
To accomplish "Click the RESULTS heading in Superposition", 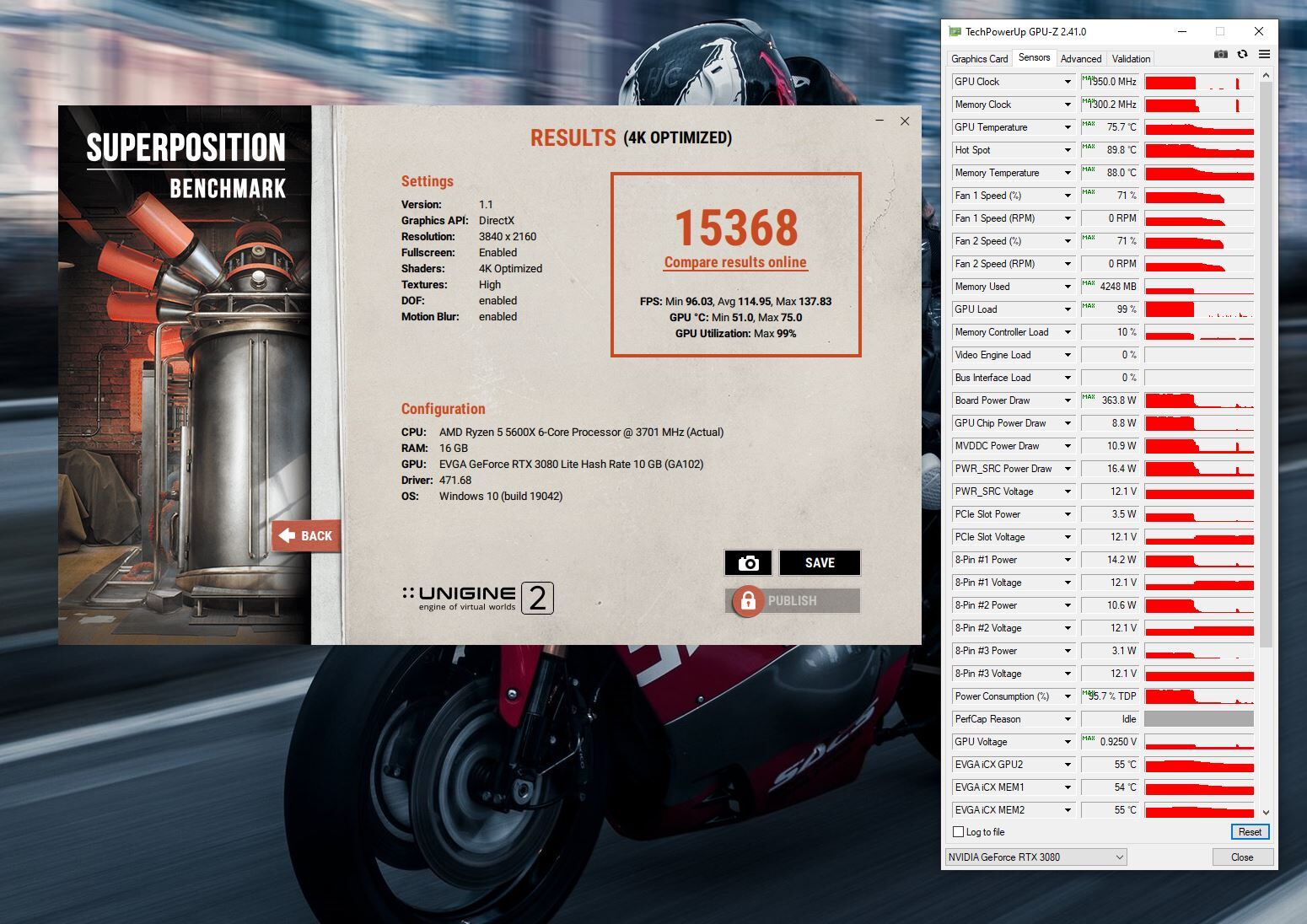I will [573, 137].
